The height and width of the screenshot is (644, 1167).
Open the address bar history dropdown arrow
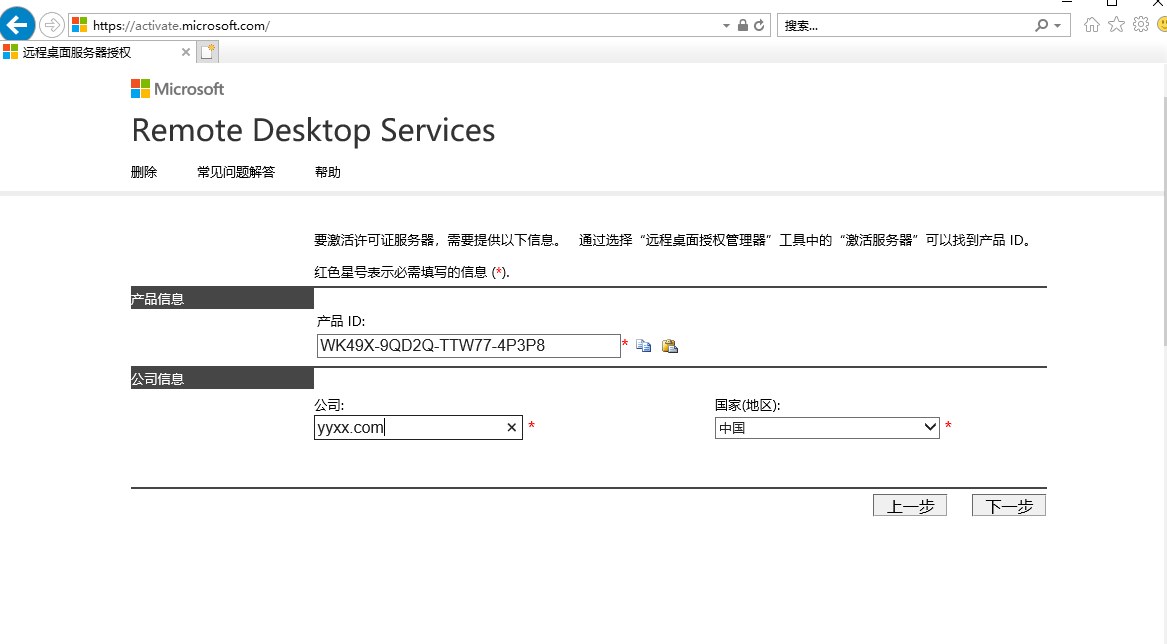coord(726,25)
